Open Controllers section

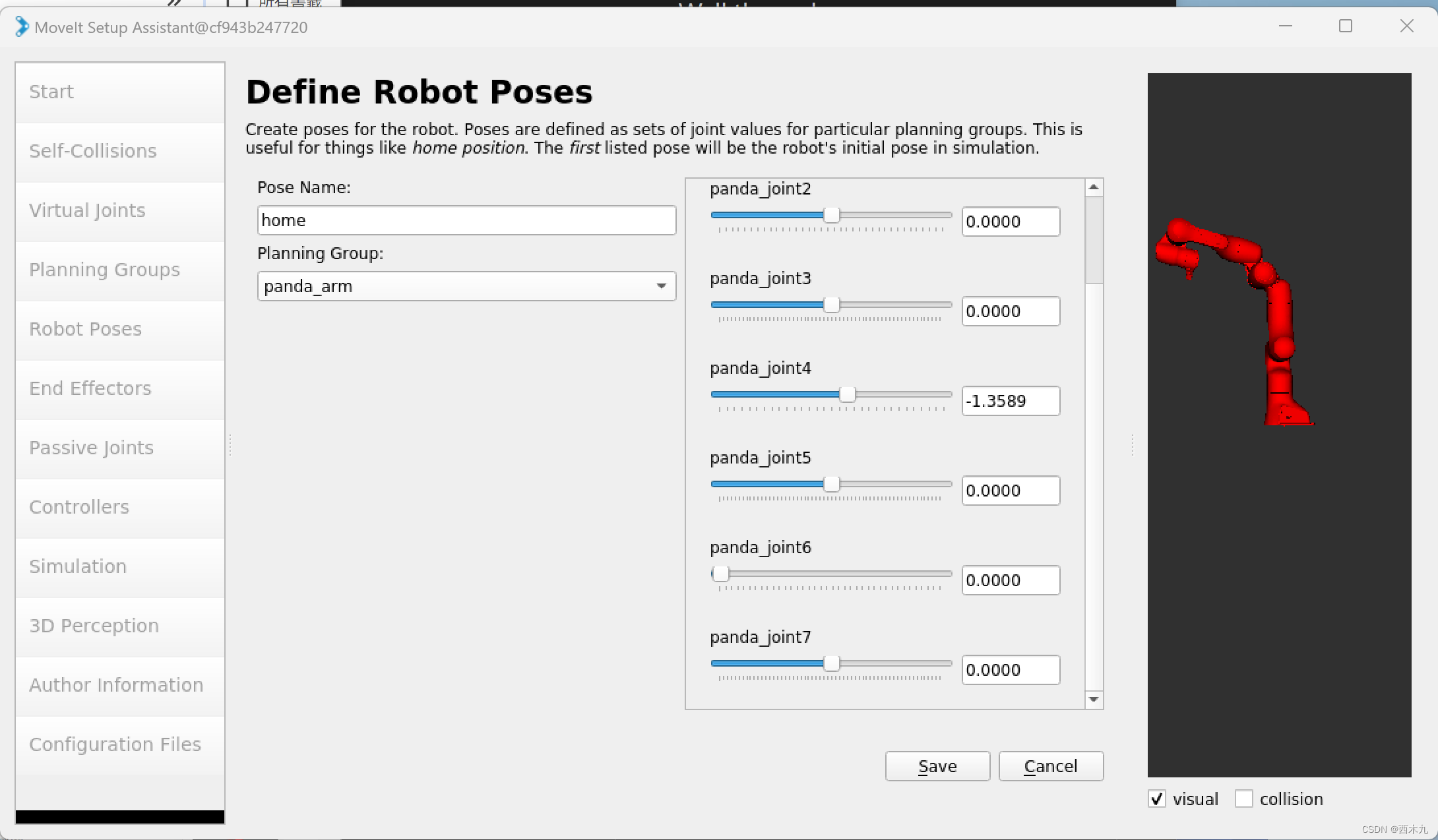tap(119, 508)
